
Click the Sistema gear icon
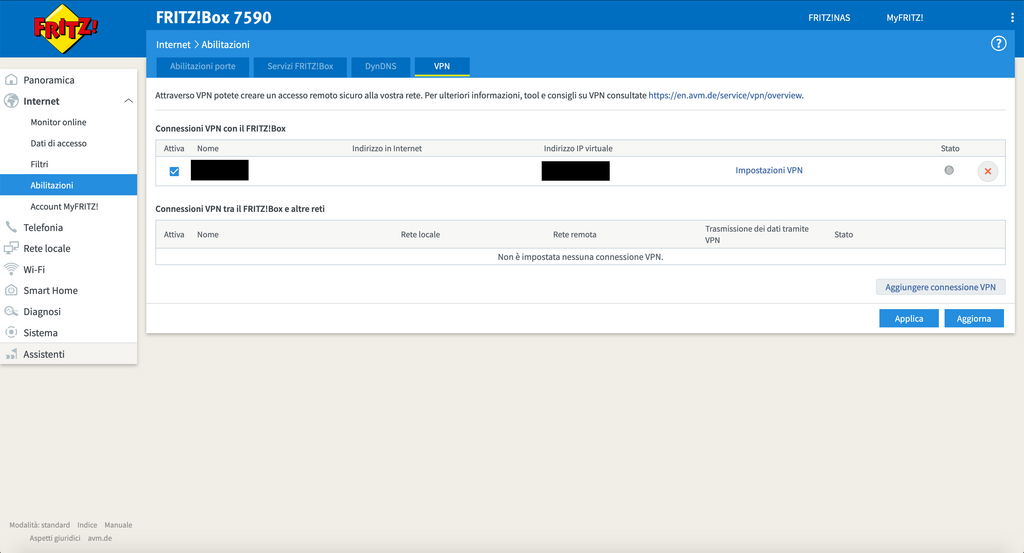coord(11,332)
